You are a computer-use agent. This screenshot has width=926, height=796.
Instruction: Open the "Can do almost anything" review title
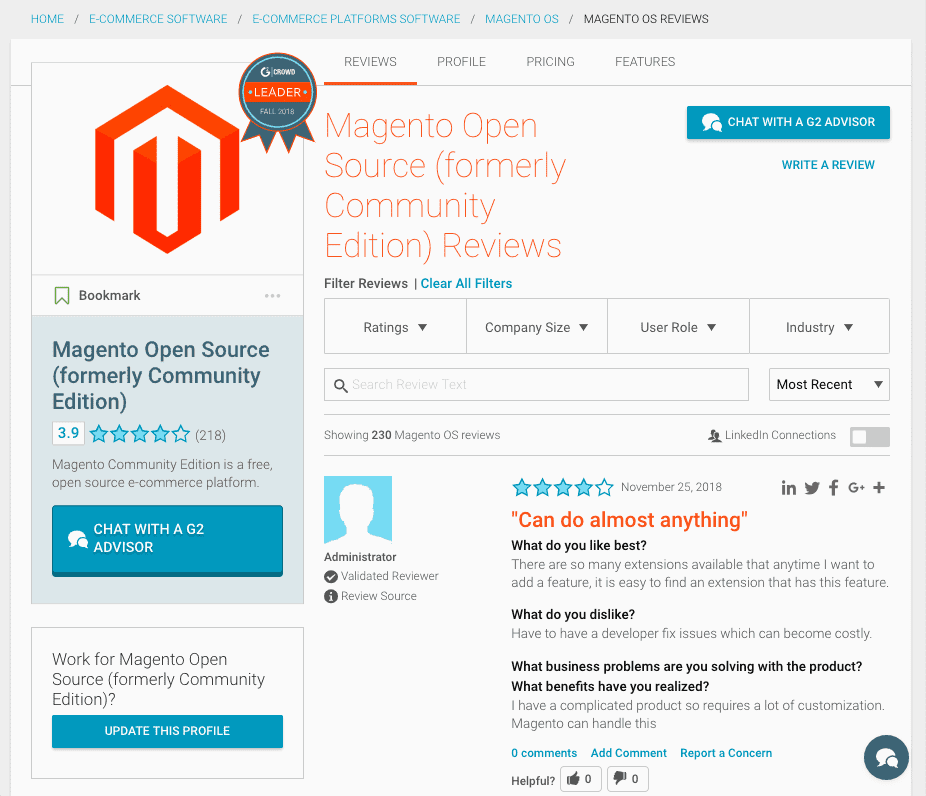click(629, 520)
